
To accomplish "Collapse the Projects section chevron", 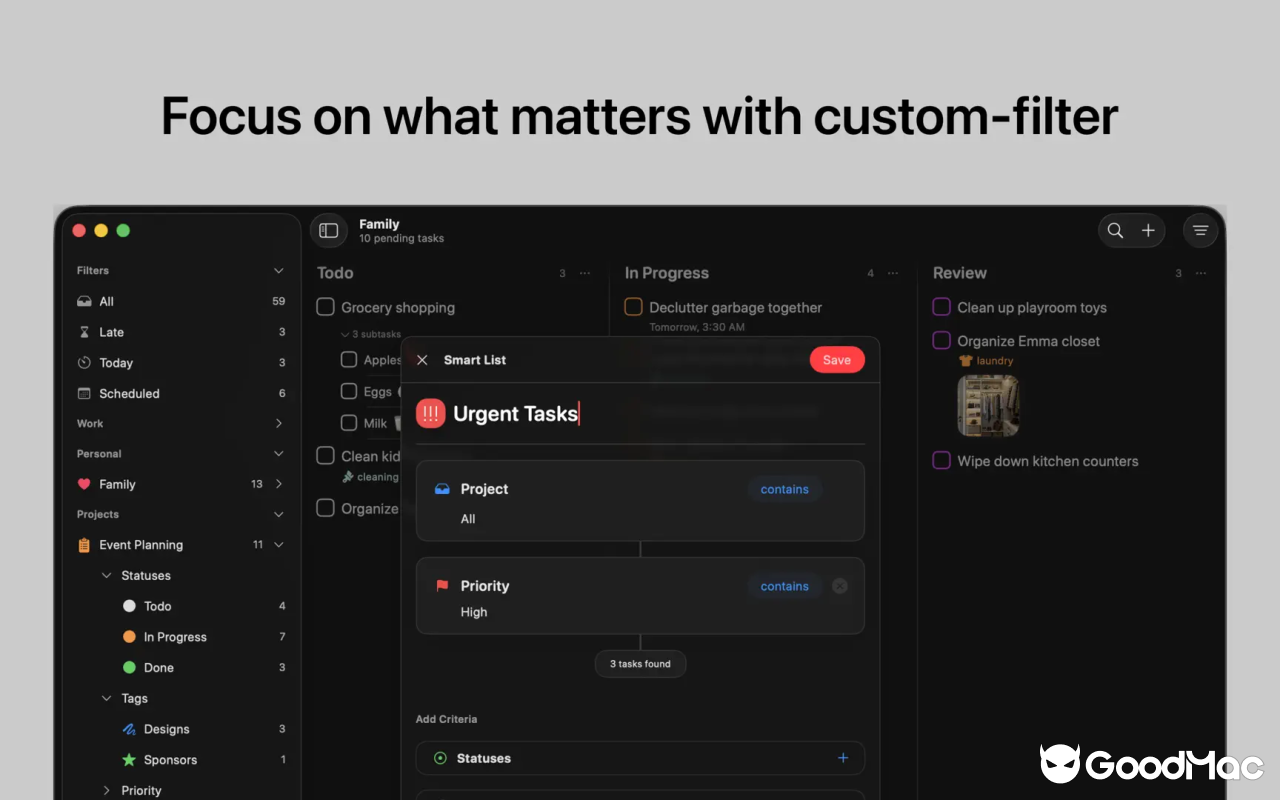I will tap(279, 515).
